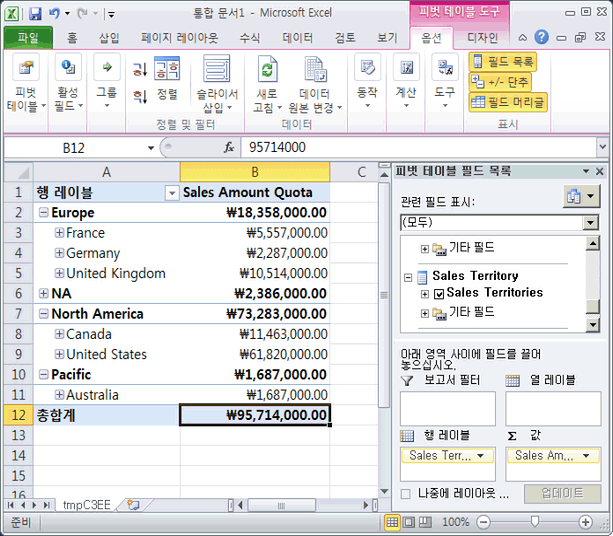
Task: Open the File (파일) tab
Action: [28, 38]
